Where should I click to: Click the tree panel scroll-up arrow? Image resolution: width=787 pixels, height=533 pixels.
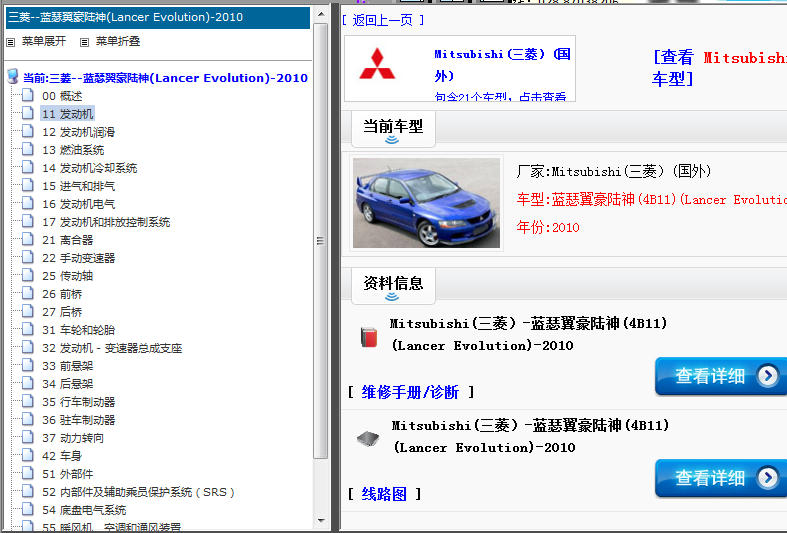click(321, 14)
